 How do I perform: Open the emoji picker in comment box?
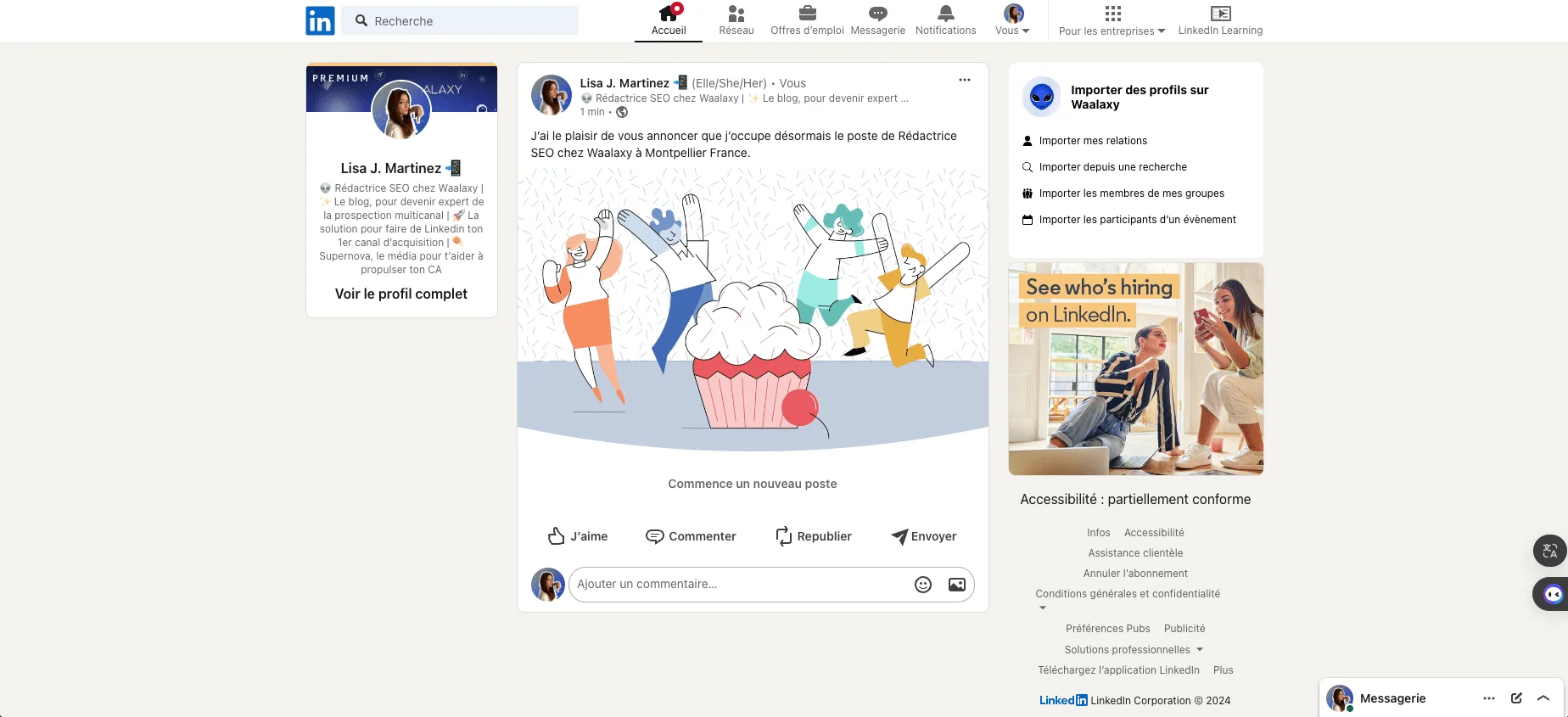click(x=923, y=584)
